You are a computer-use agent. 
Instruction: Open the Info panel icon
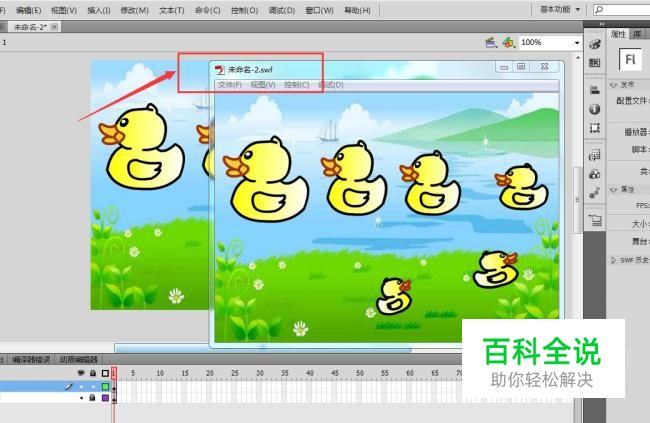pyautogui.click(x=595, y=109)
